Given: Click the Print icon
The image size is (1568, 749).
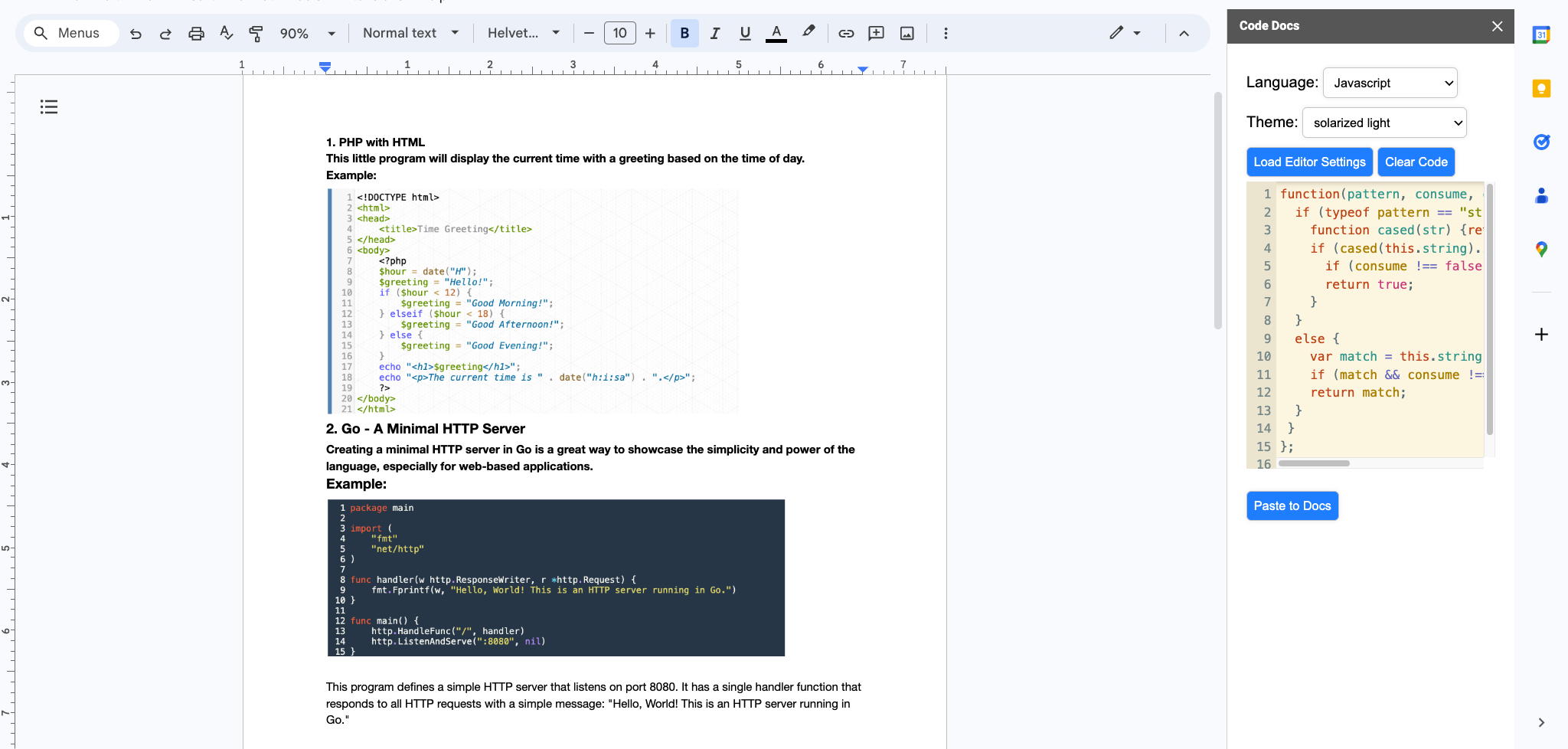Looking at the screenshot, I should pyautogui.click(x=197, y=33).
